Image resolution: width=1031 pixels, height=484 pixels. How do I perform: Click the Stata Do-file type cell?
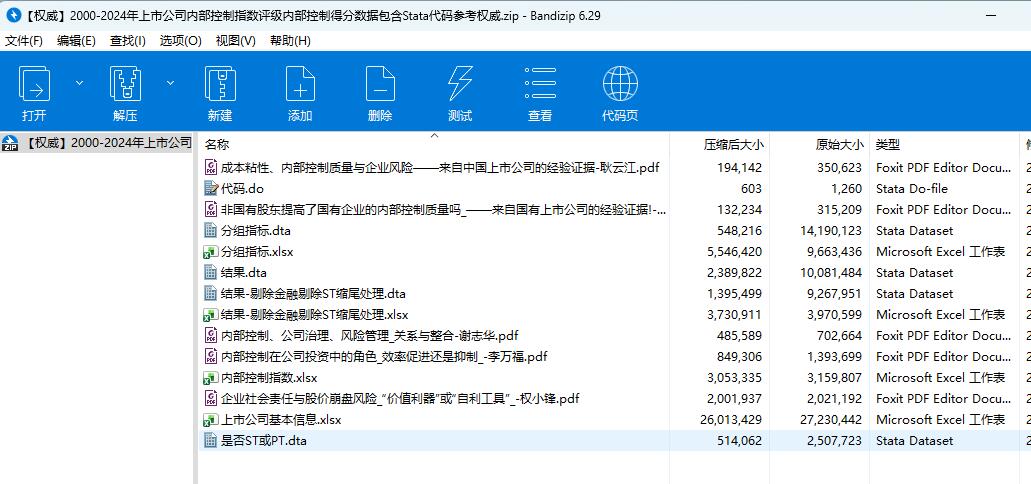point(912,189)
